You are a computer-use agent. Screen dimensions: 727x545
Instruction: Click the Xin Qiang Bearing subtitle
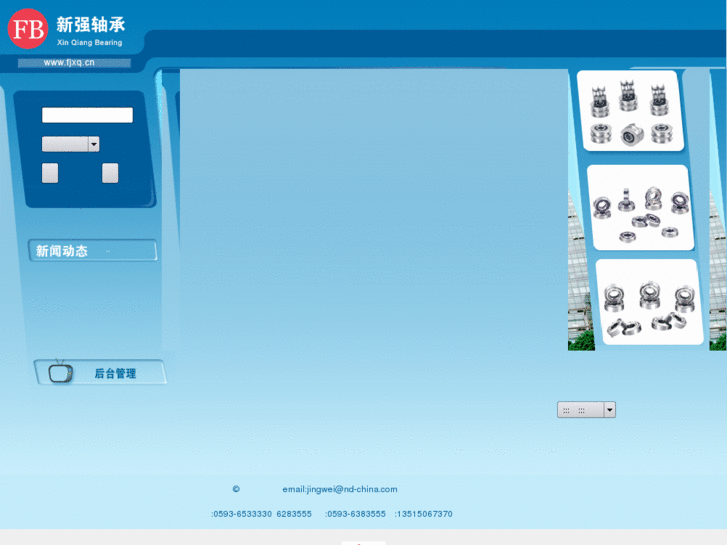pyautogui.click(x=89, y=42)
